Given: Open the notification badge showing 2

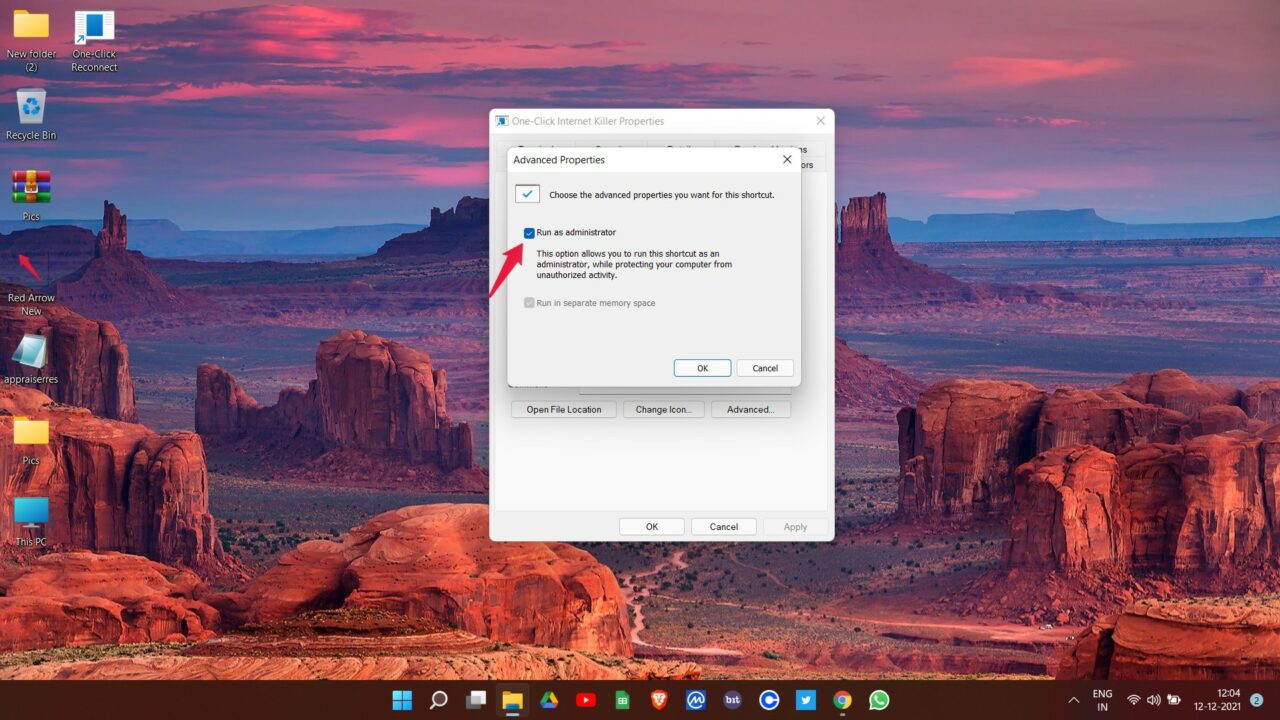Looking at the screenshot, I should point(1256,700).
